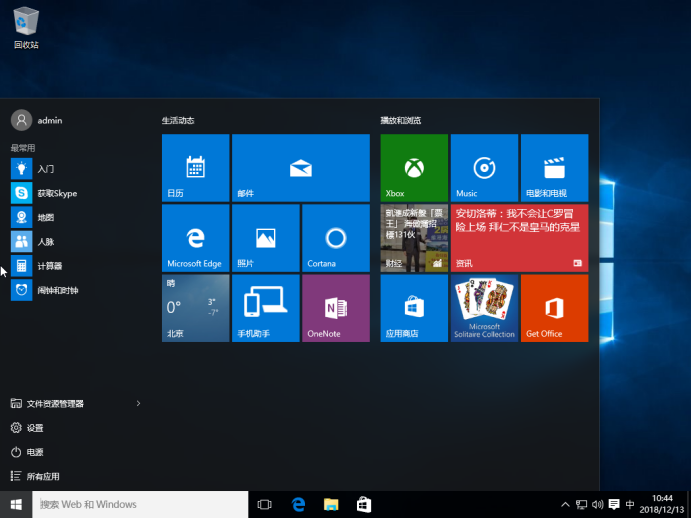The height and width of the screenshot is (519, 692).
Task: Open the Microsoft Edge tile
Action: click(195, 238)
